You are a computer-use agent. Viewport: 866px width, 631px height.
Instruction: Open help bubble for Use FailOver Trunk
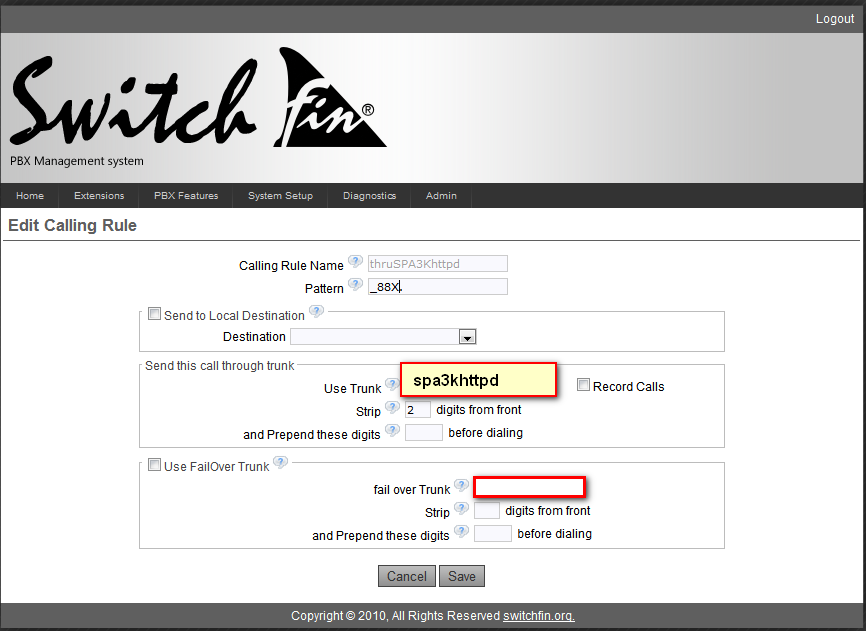point(281,462)
